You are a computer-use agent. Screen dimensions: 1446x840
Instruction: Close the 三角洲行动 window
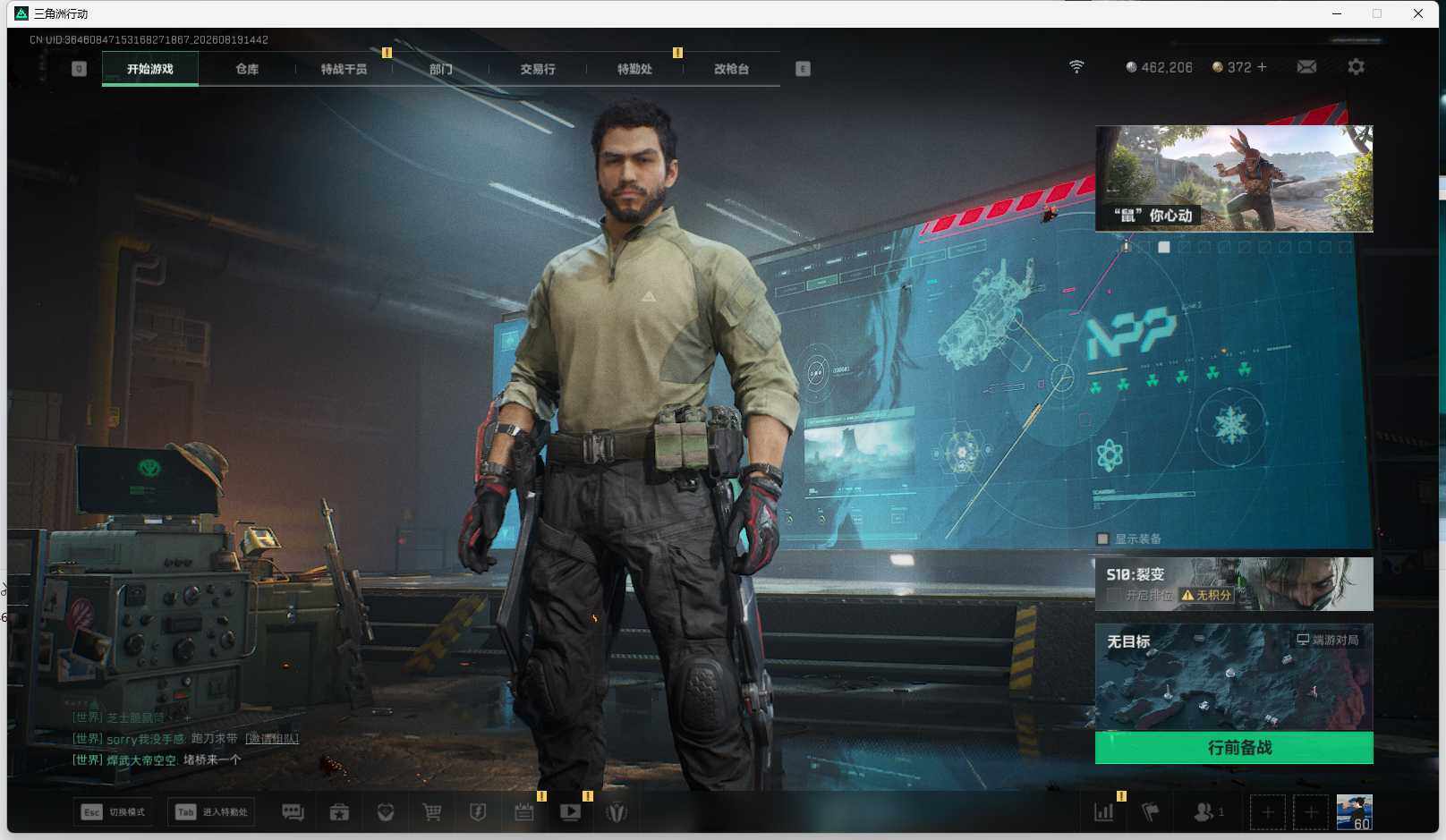[1418, 13]
